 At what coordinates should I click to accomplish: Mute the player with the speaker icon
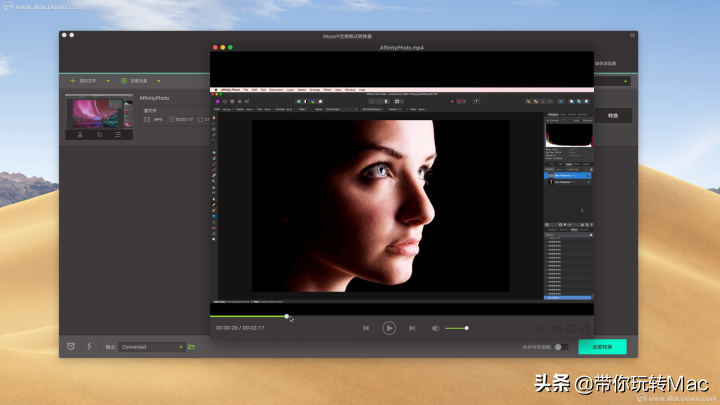point(435,328)
